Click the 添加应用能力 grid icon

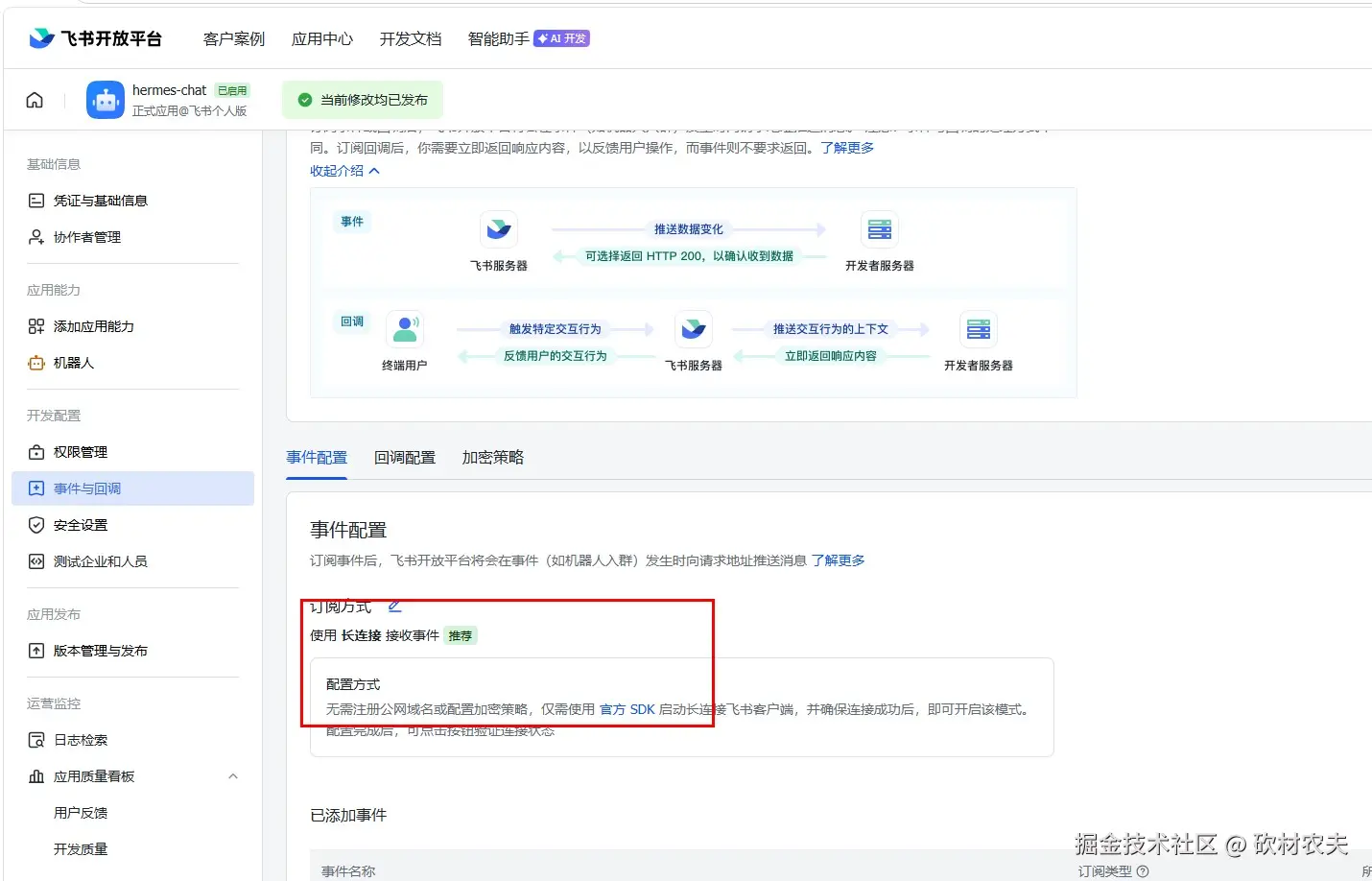[36, 326]
